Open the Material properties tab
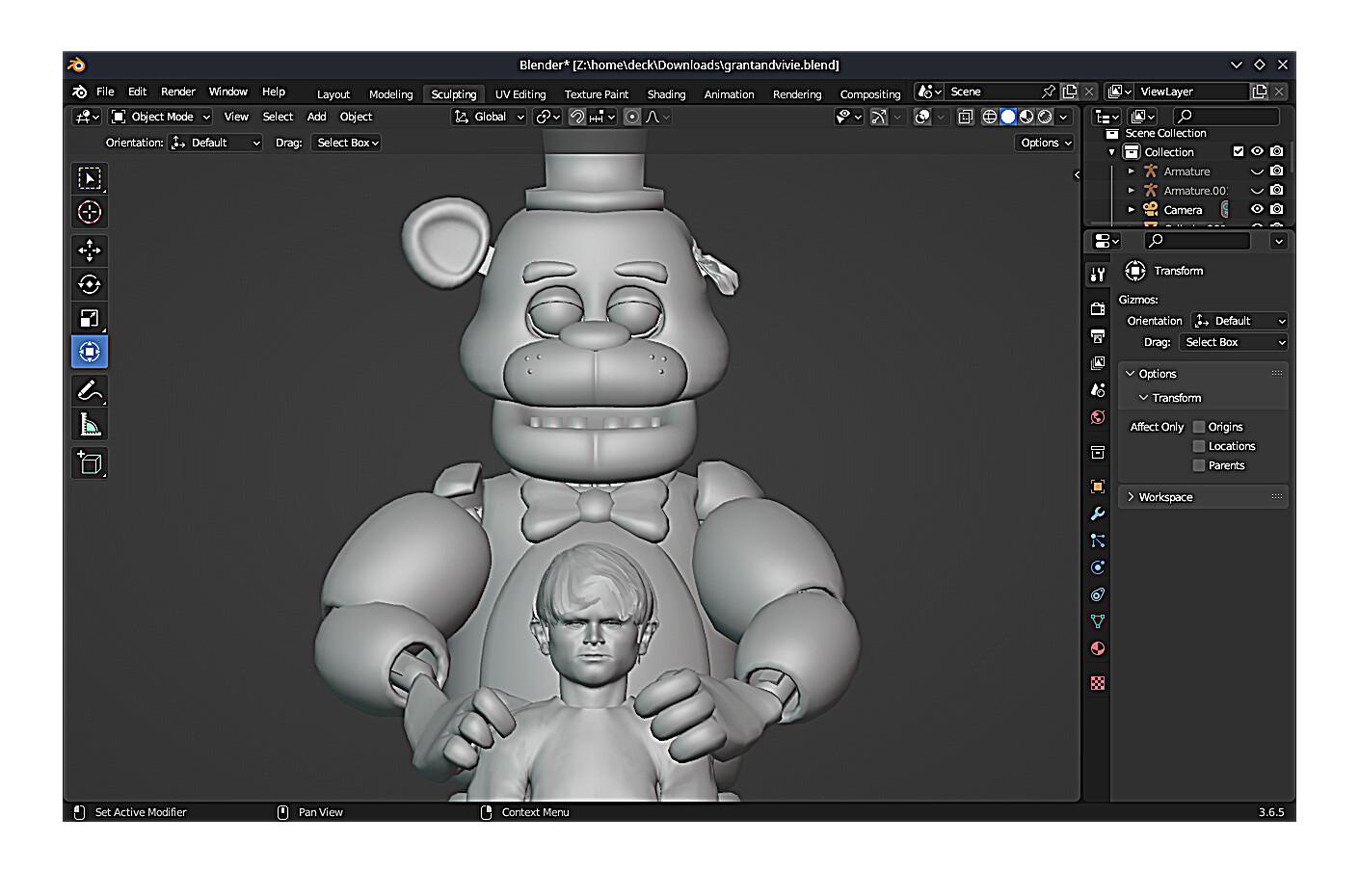The height and width of the screenshot is (896, 1359). (1097, 648)
